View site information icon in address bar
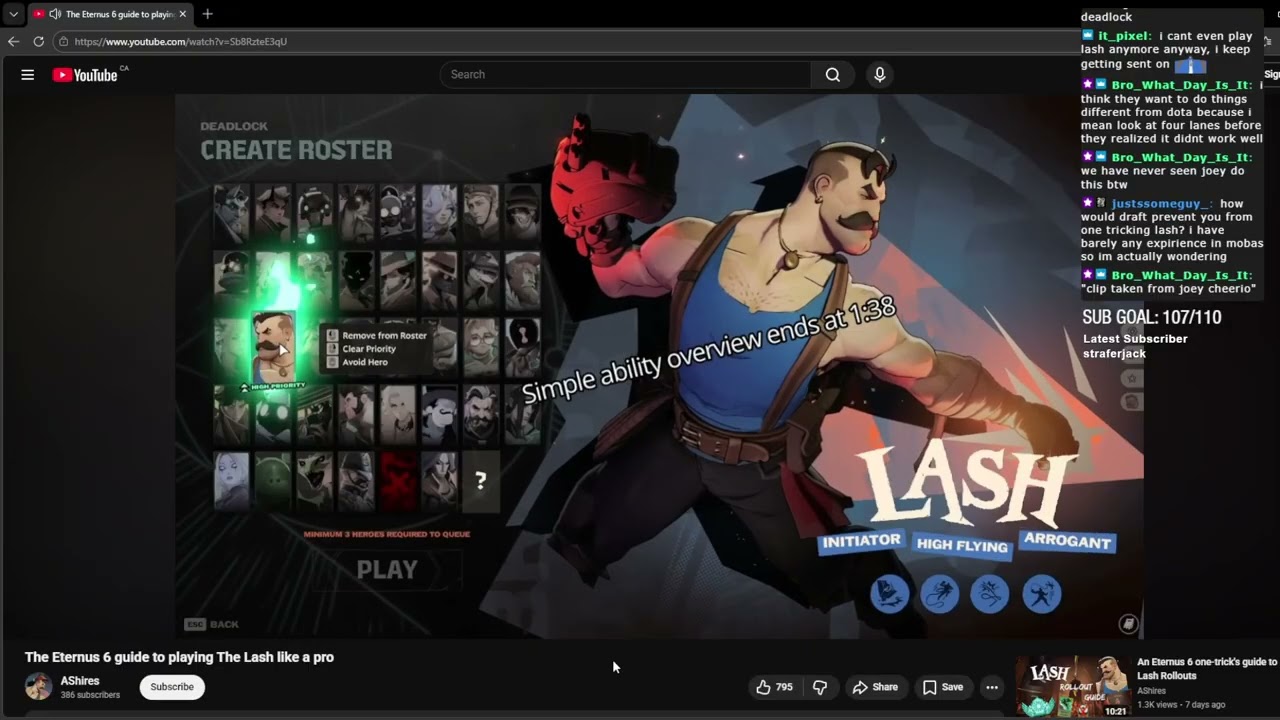 click(63, 41)
